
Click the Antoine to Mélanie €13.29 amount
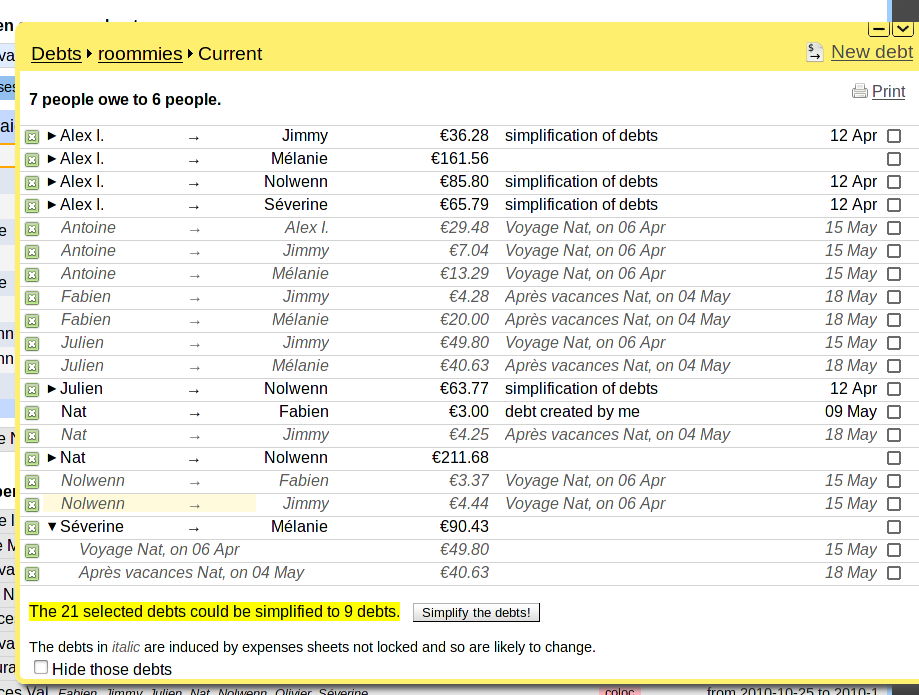pos(464,274)
